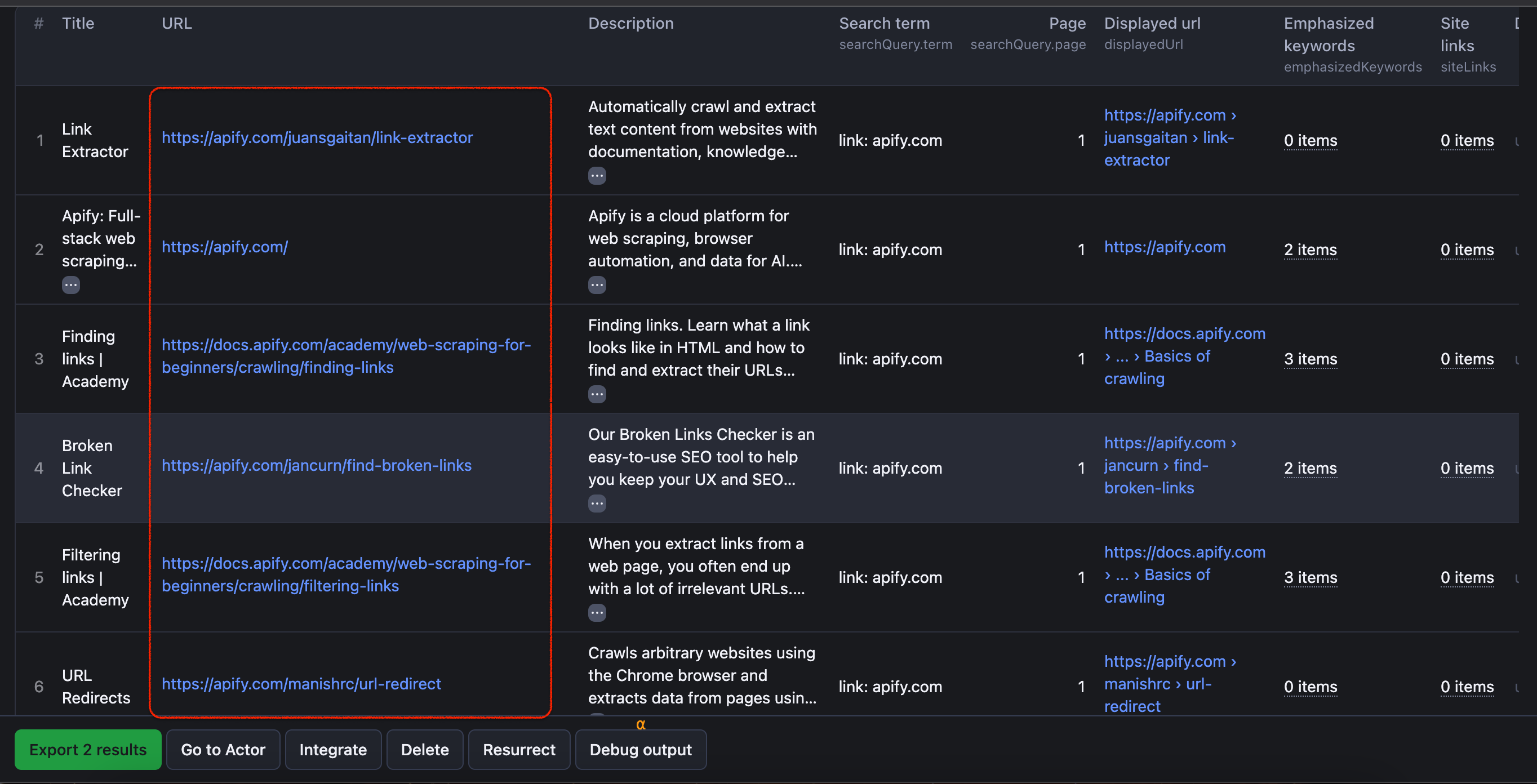Viewport: 1537px width, 784px height.
Task: Click the Integrate button
Action: click(332, 750)
